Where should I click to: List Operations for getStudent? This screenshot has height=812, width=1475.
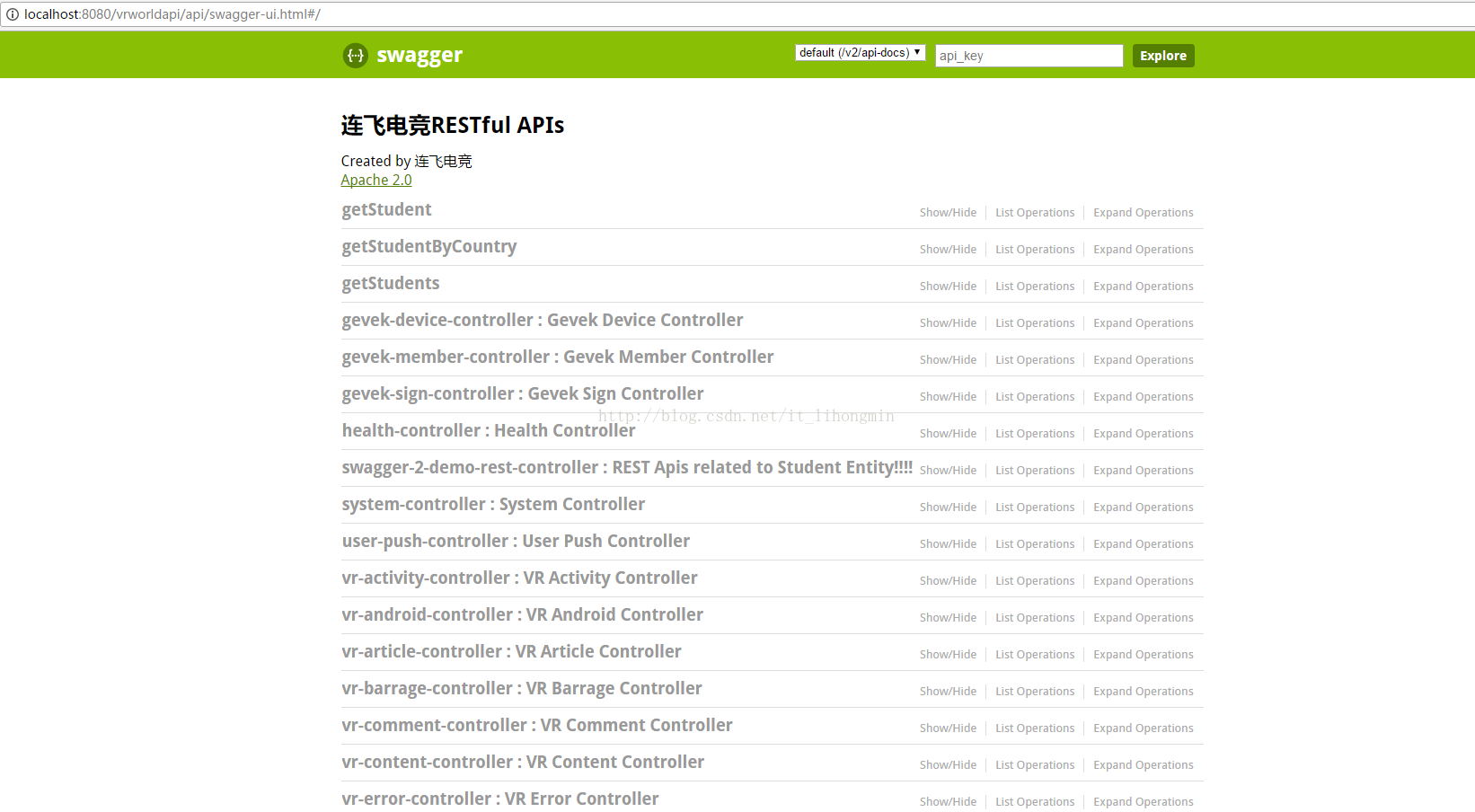(1035, 213)
